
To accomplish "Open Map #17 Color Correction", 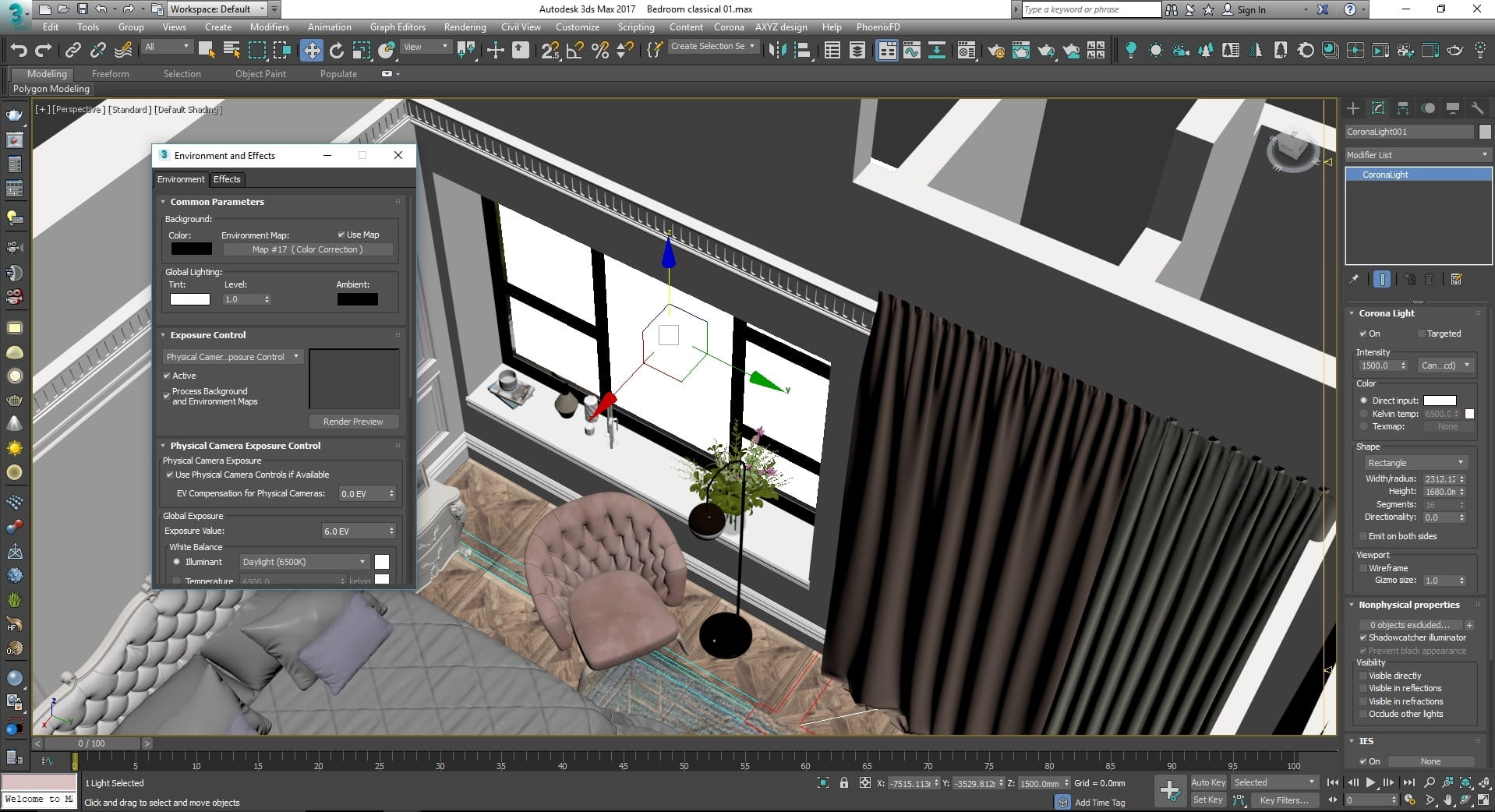I will click(307, 249).
